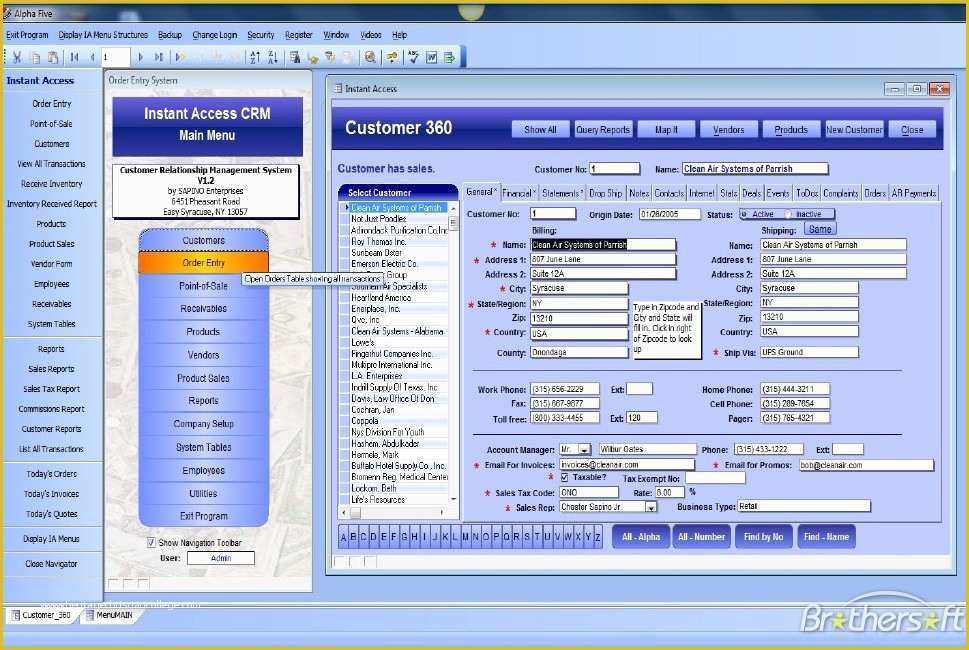Click Company Setup in main menu

click(203, 424)
